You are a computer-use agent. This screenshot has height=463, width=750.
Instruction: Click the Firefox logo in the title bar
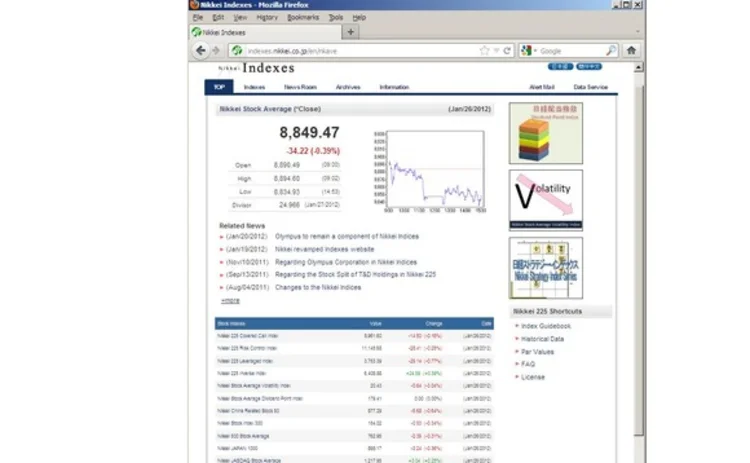click(x=194, y=5)
